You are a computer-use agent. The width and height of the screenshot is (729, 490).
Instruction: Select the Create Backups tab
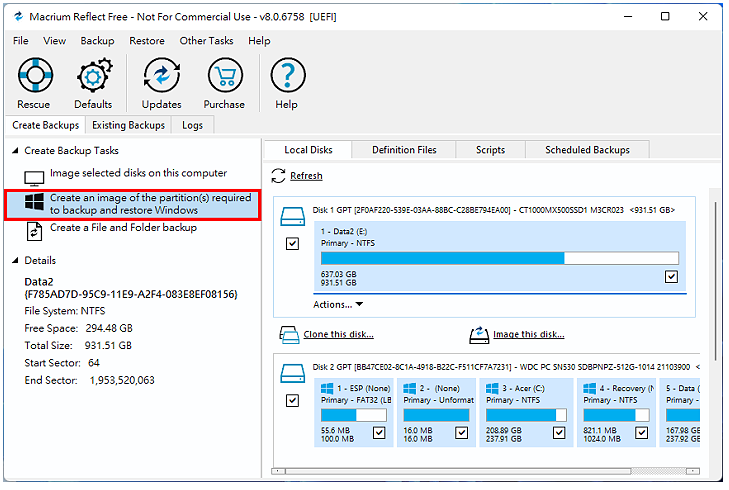click(x=46, y=126)
